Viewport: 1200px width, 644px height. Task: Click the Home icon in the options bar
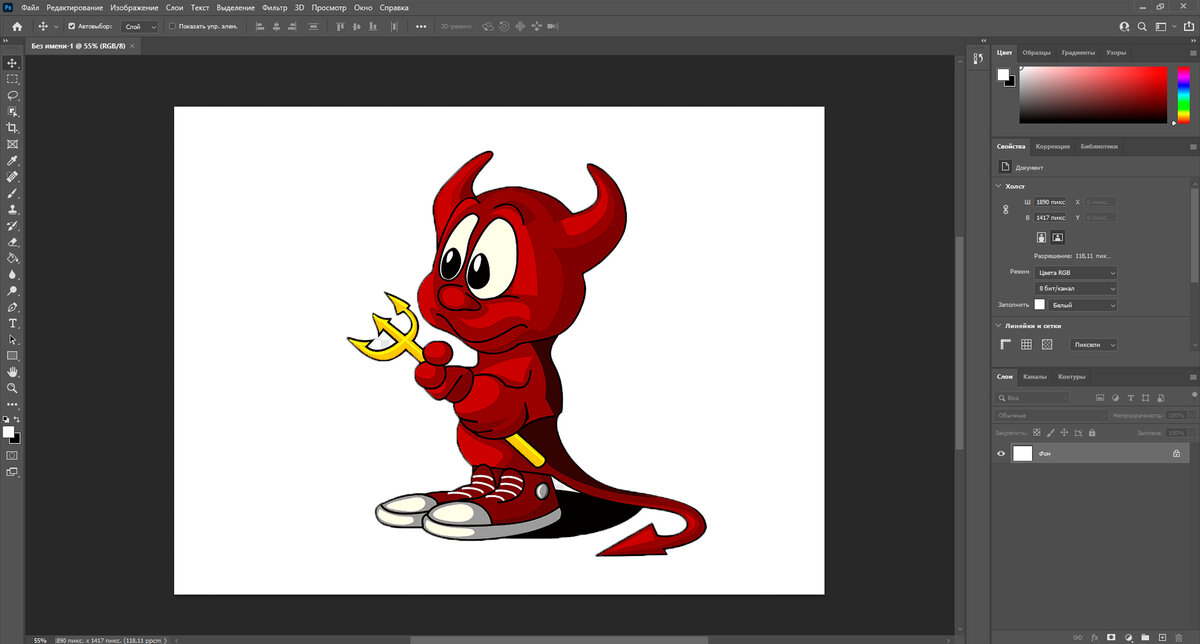pyautogui.click(x=16, y=27)
